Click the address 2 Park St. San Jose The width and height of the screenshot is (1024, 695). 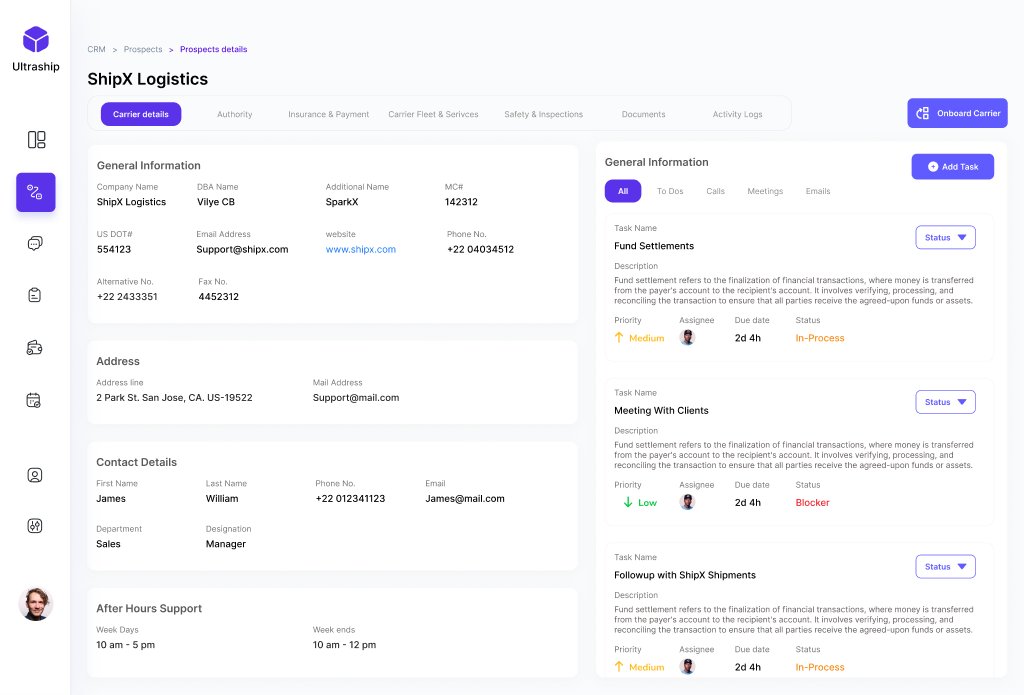[x=174, y=398]
